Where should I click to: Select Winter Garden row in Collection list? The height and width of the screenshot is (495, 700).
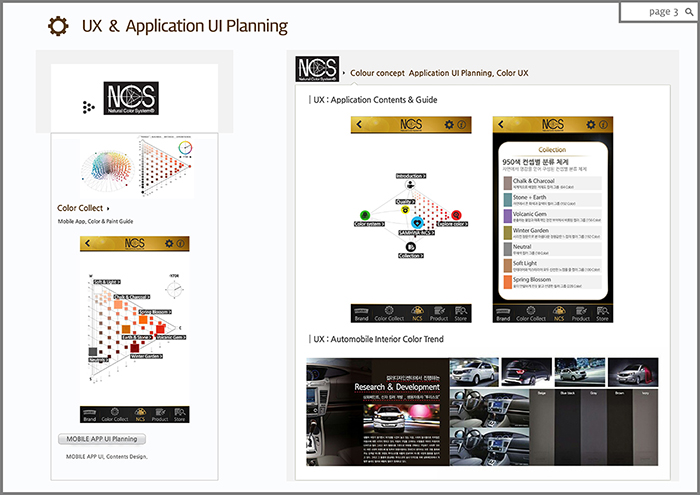pyautogui.click(x=553, y=233)
